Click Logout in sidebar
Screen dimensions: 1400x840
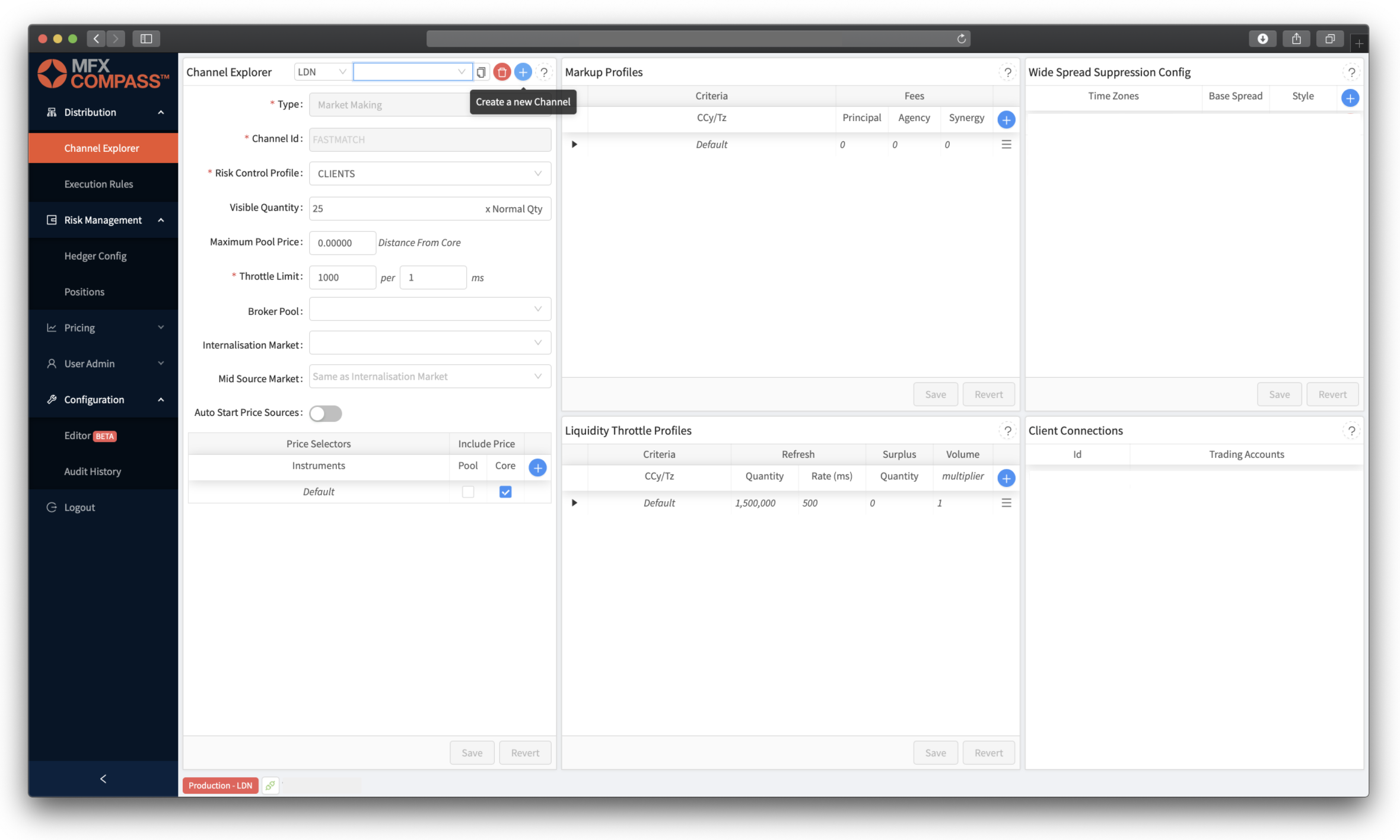tap(103, 507)
